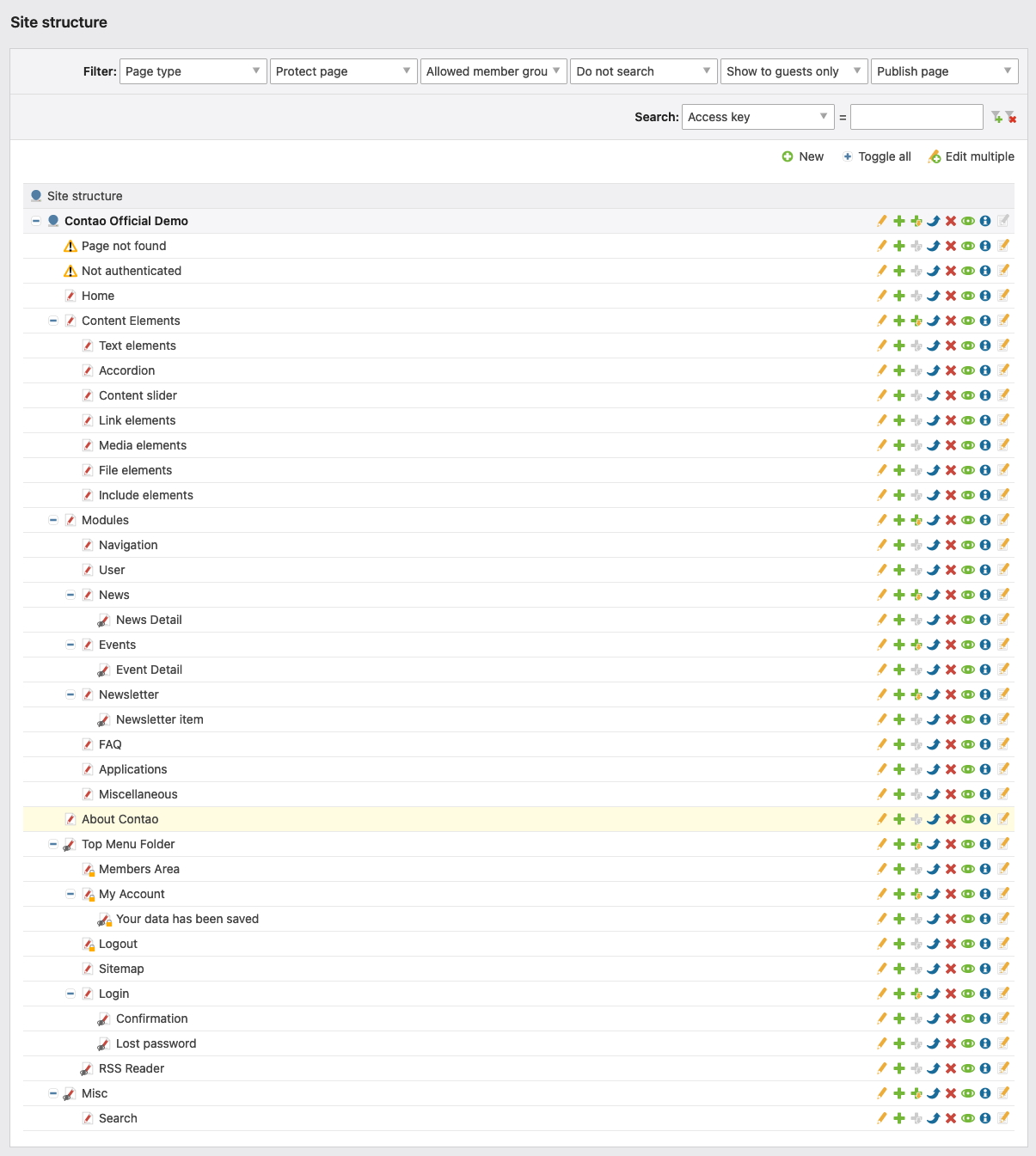Screen dimensions: 1036x1156
Task: Click the Newsletter page label
Action: [129, 694]
